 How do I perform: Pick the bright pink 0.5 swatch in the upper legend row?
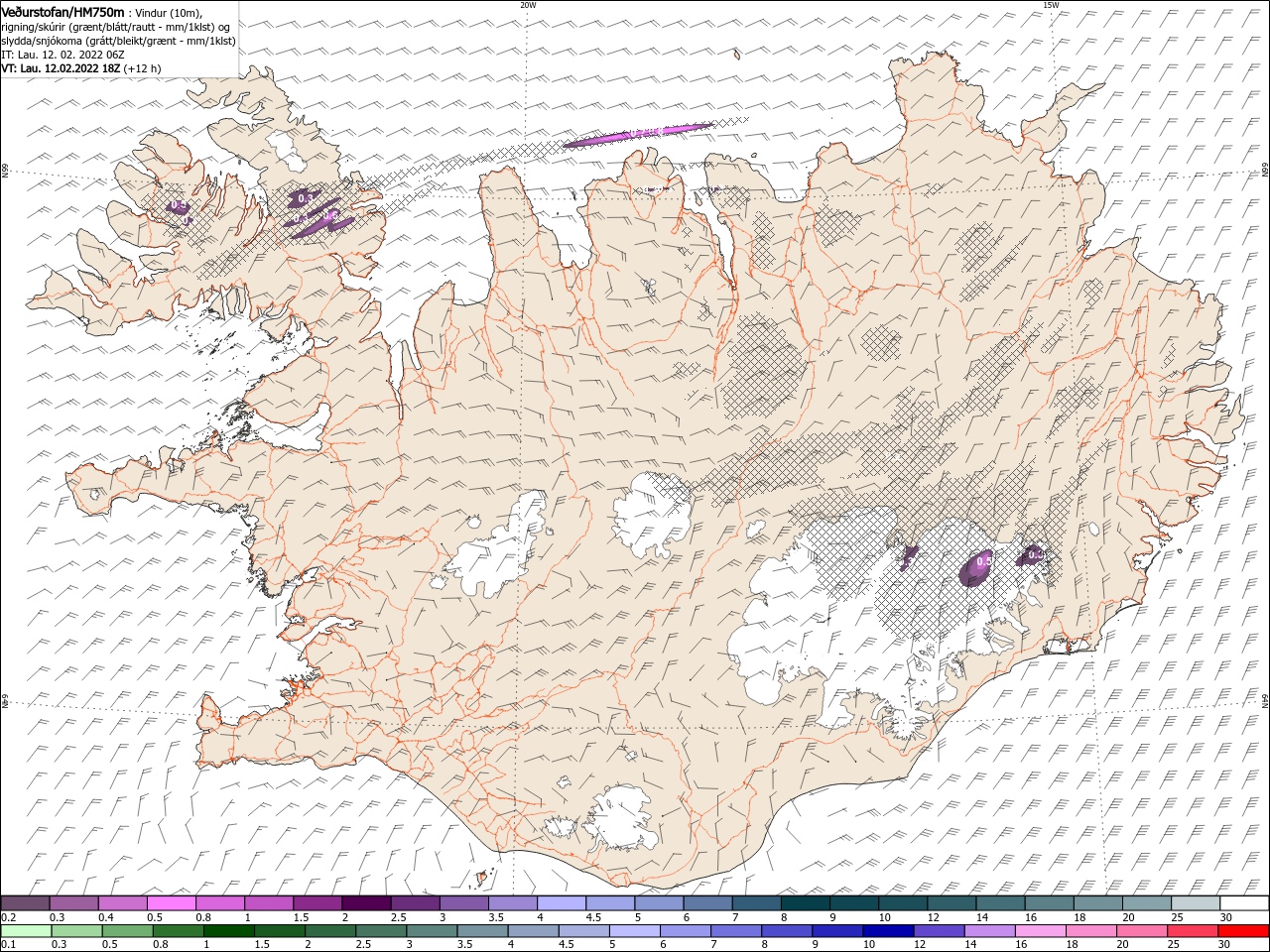coord(172,902)
